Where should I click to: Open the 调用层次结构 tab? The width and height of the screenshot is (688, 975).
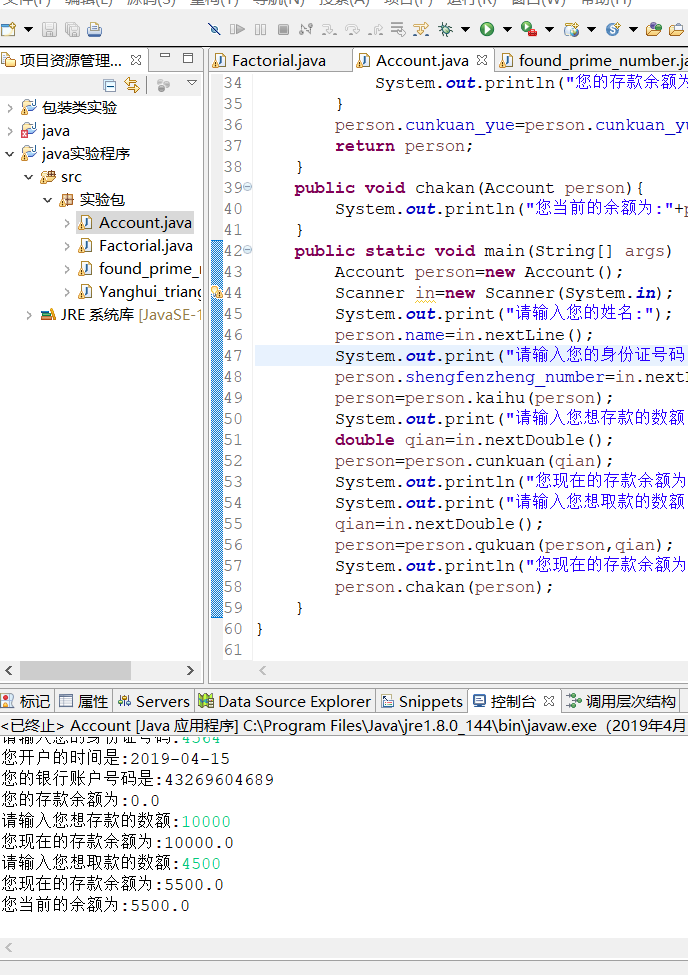tap(622, 701)
